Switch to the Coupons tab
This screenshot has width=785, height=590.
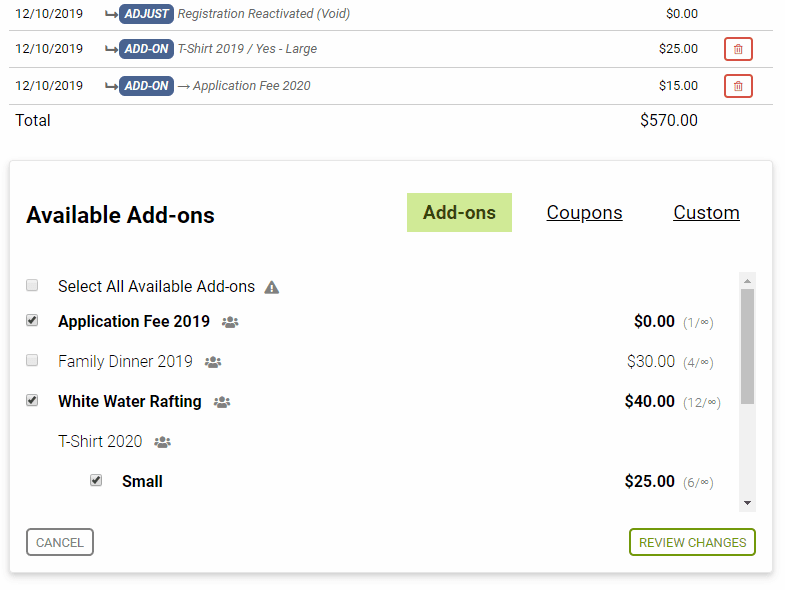click(x=584, y=212)
